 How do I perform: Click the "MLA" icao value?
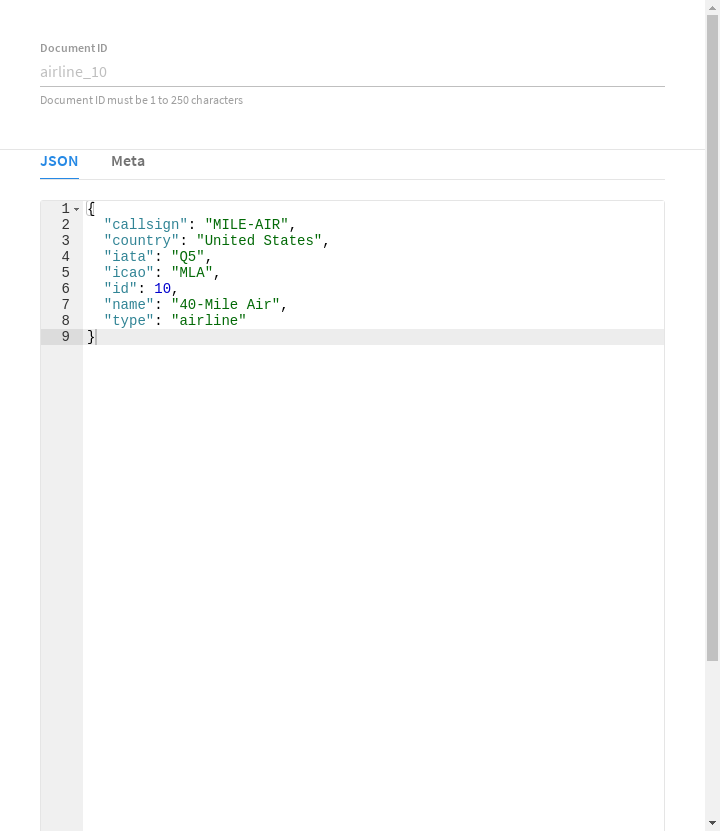pos(191,273)
